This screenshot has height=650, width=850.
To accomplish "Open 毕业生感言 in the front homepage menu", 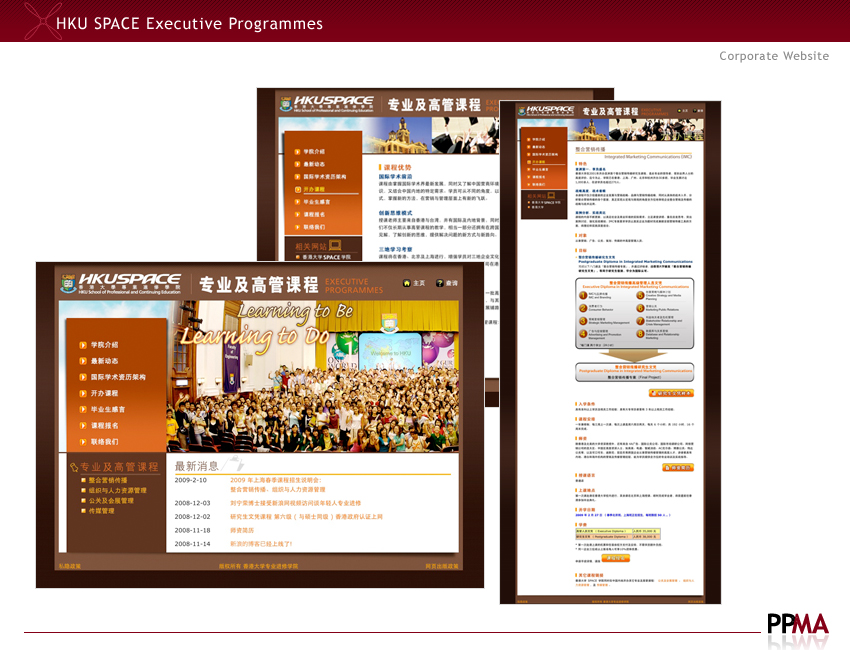I will tap(107, 410).
